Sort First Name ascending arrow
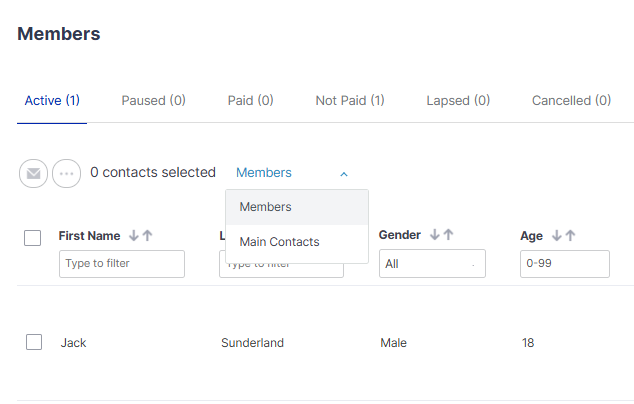Image resolution: width=634 pixels, height=404 pixels. [x=147, y=236]
